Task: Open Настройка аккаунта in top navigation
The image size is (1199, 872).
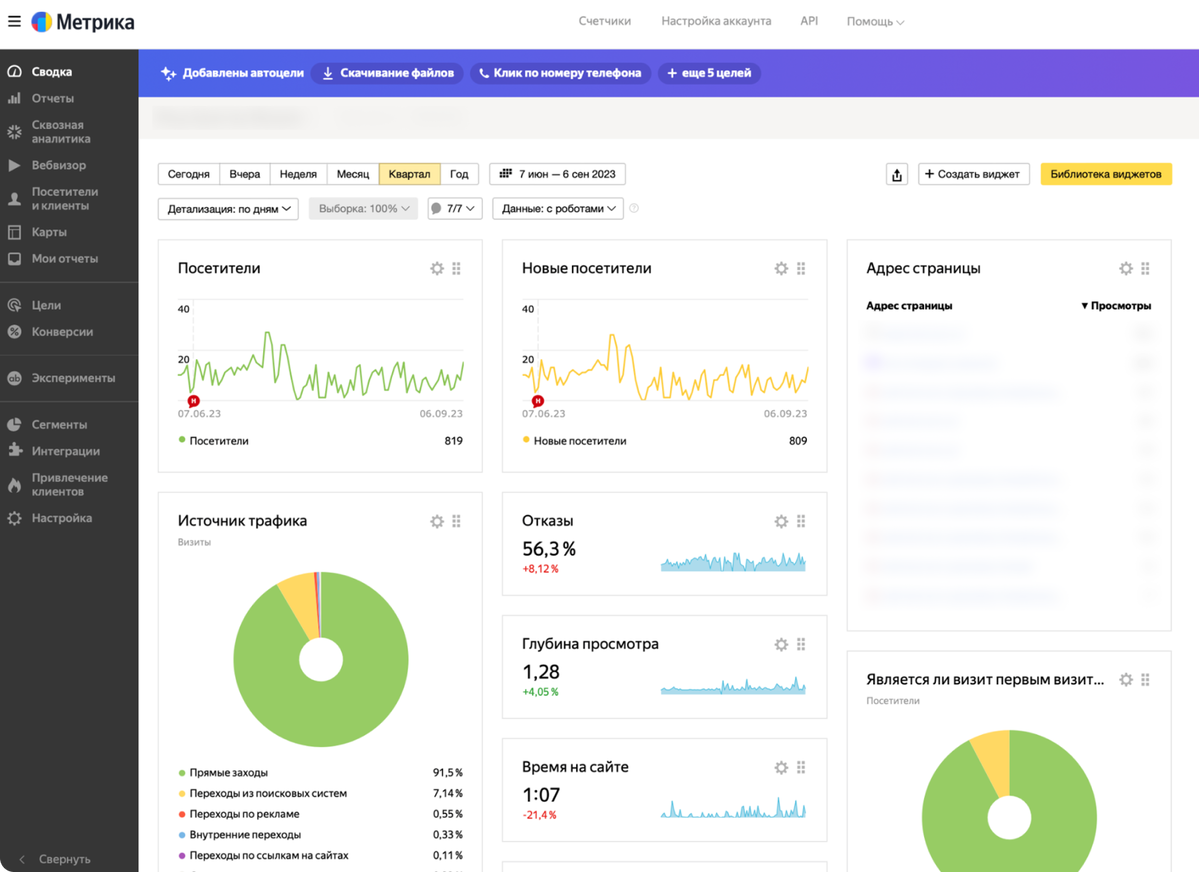Action: 716,21
